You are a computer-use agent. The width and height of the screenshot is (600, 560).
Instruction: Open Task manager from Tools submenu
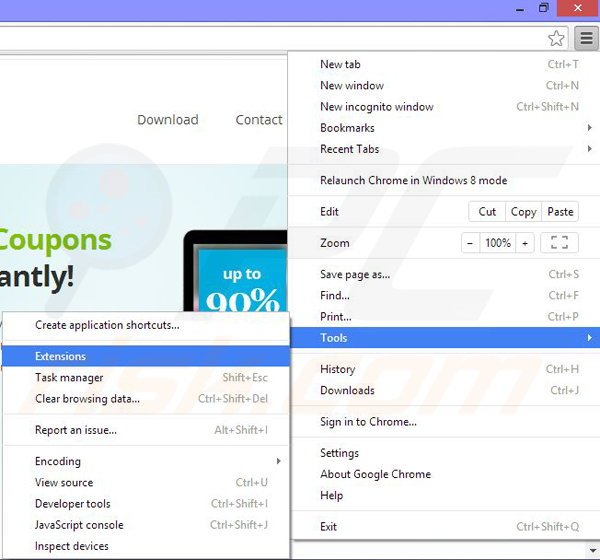pos(146,377)
